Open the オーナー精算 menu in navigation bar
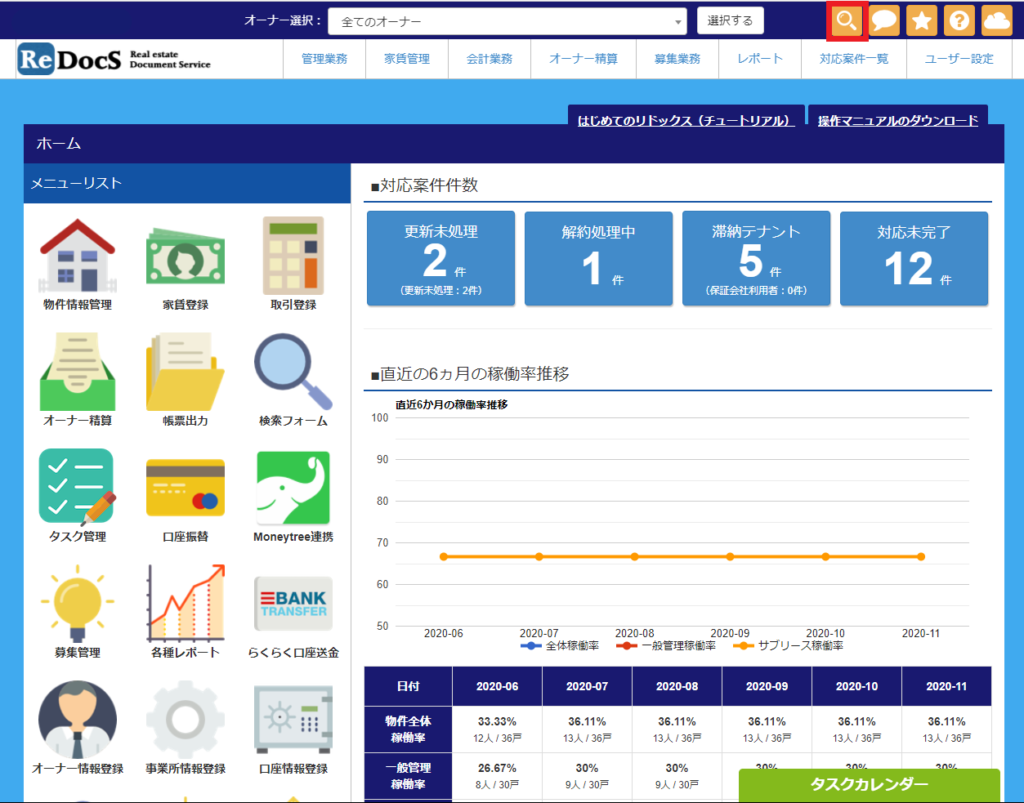The width and height of the screenshot is (1024, 803). tap(583, 59)
